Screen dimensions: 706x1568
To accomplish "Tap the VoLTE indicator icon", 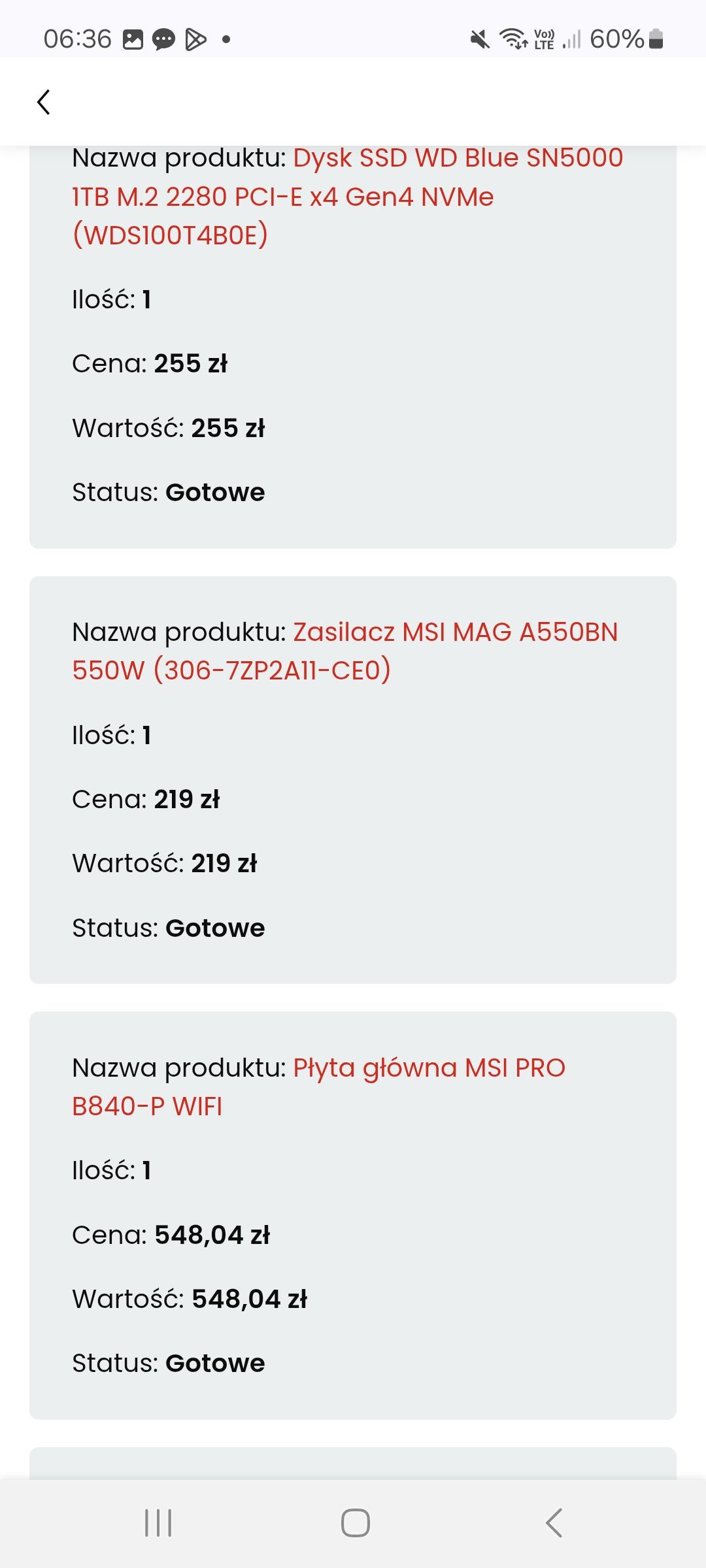I will pos(544,39).
